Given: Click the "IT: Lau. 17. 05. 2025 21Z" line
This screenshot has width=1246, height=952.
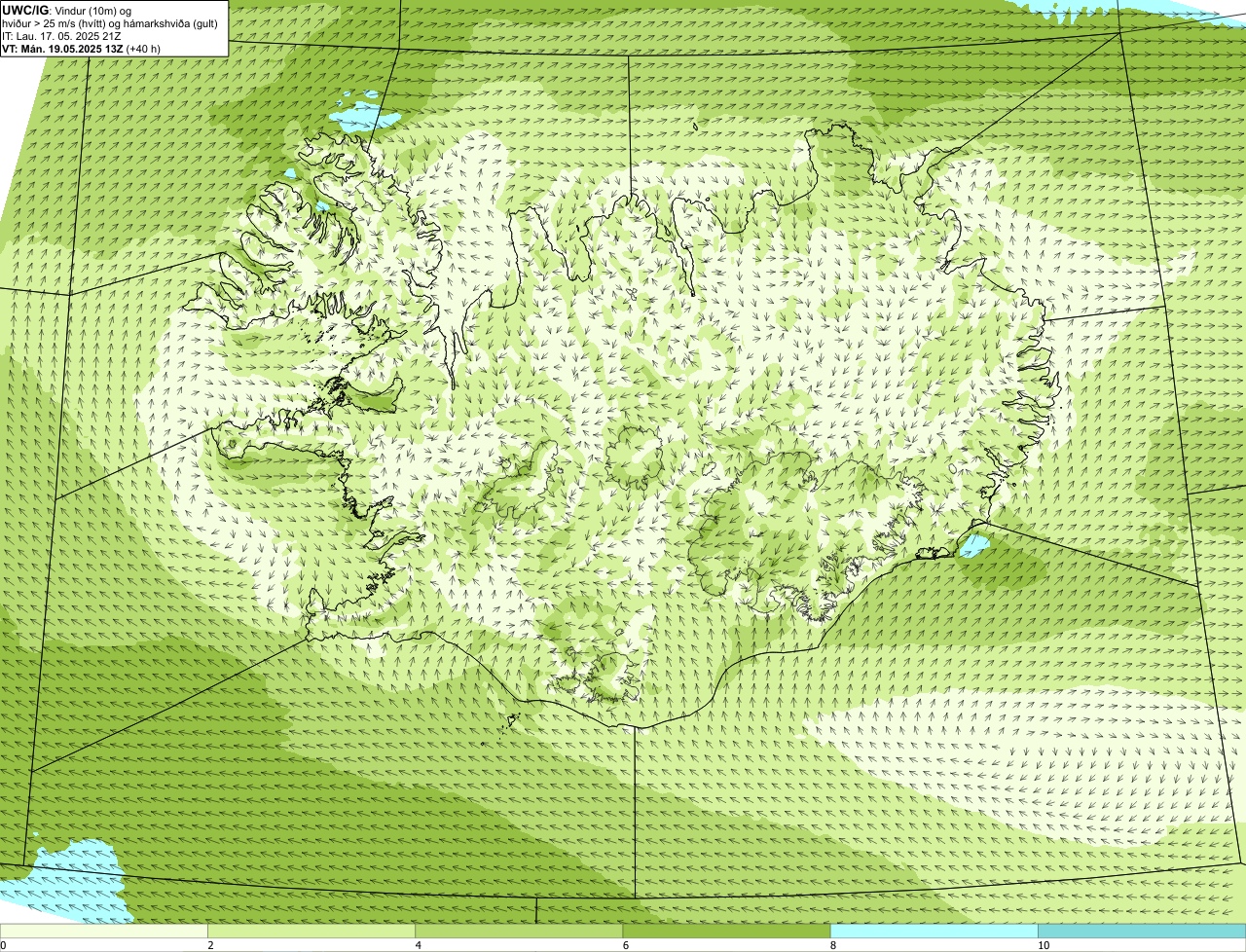Looking at the screenshot, I should (x=61, y=36).
